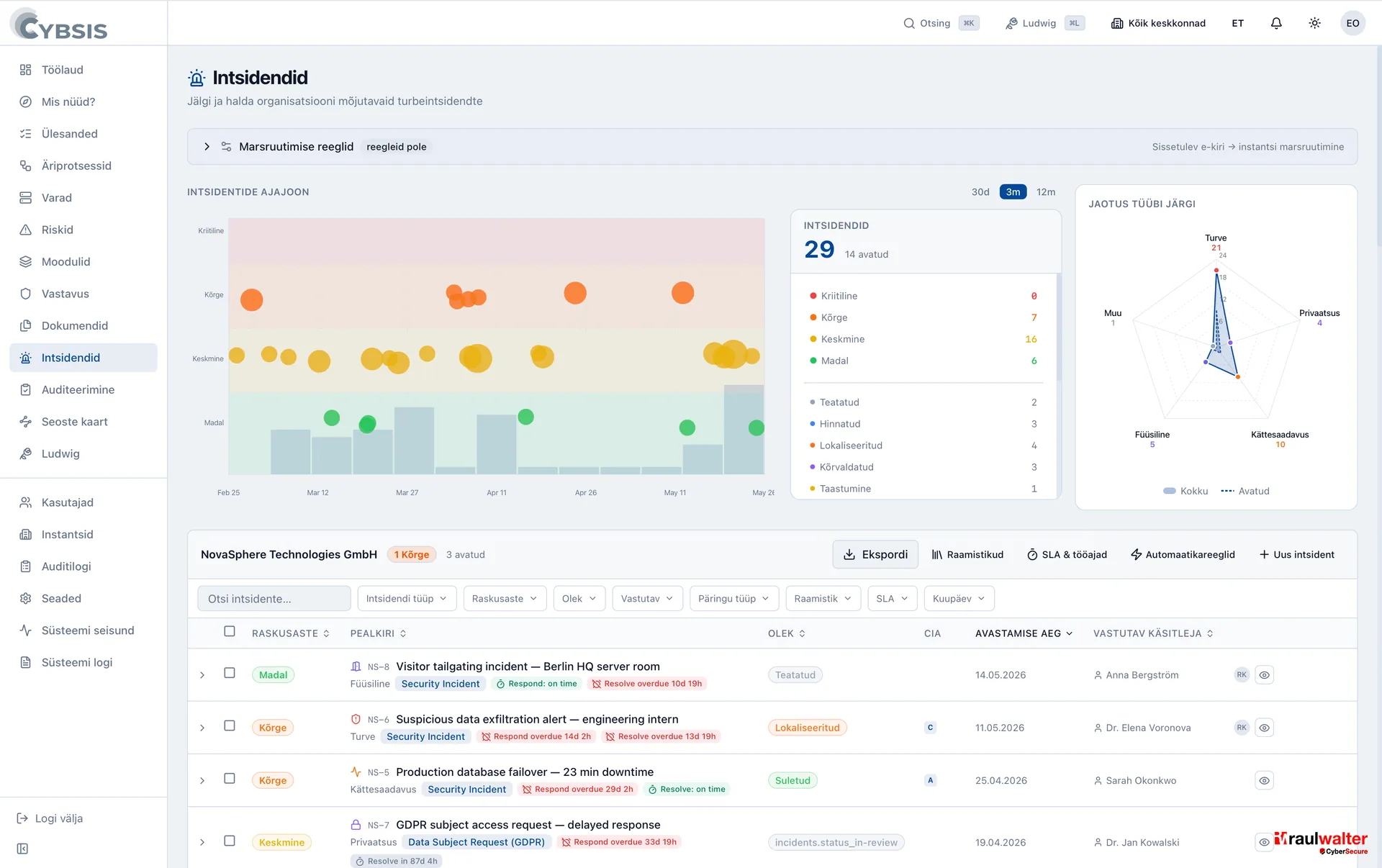Open the notifications bell

tap(1276, 23)
